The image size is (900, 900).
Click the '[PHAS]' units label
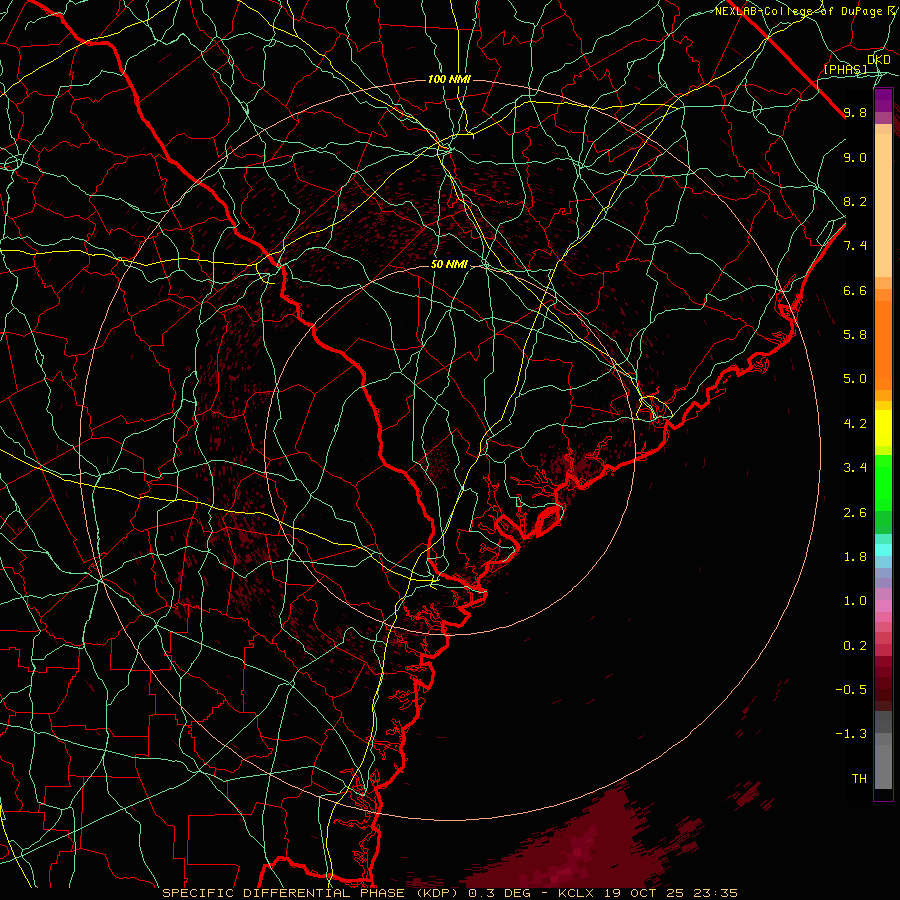[x=845, y=69]
